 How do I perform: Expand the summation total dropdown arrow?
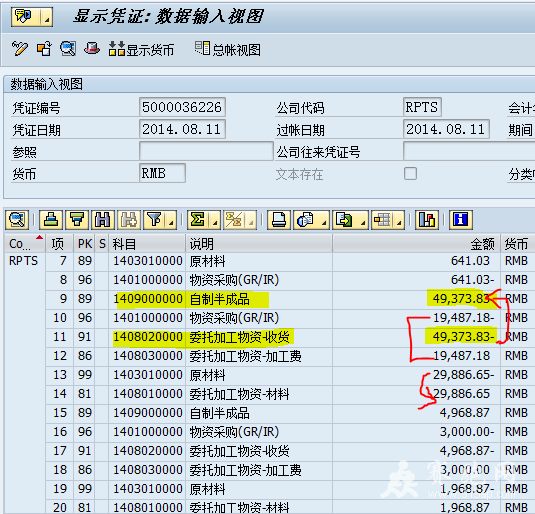(215, 220)
